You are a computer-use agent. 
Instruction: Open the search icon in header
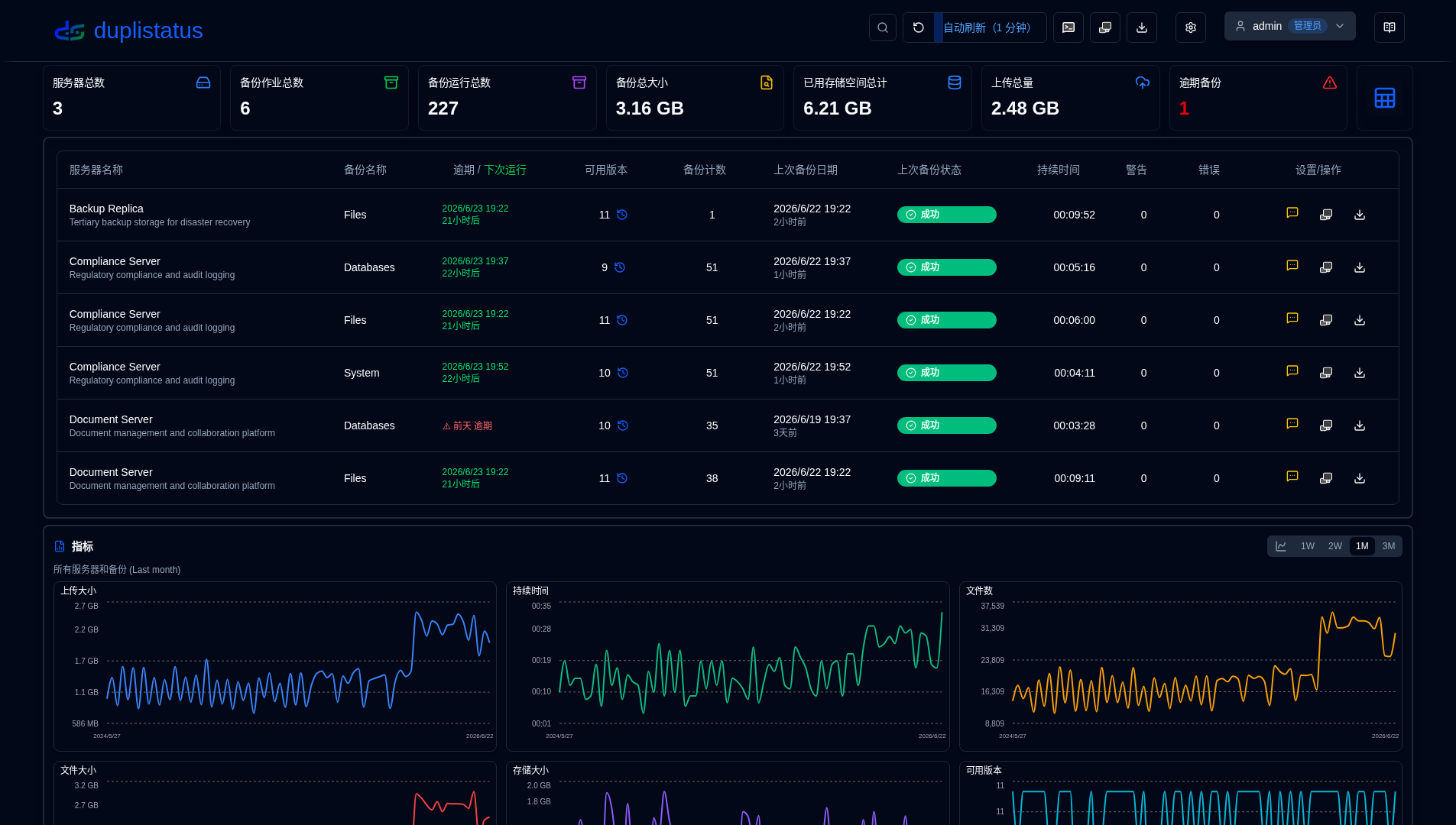(x=883, y=27)
